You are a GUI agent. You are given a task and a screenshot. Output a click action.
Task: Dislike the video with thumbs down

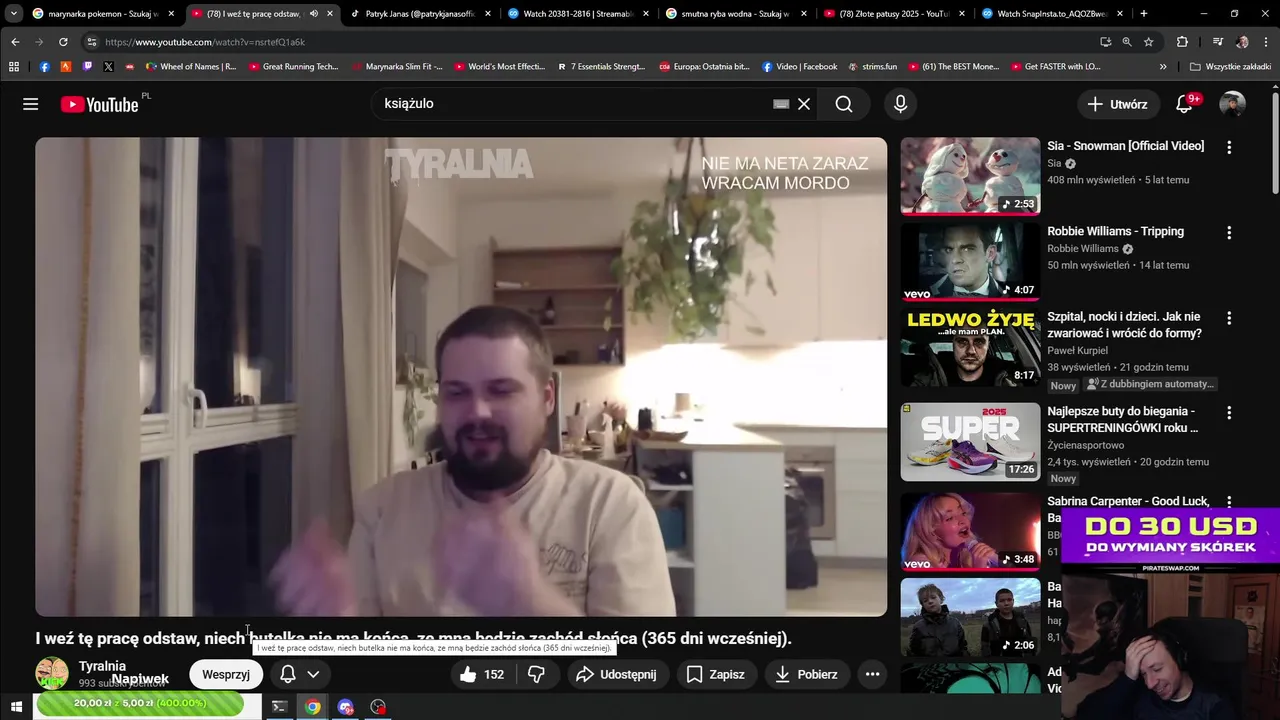536,675
